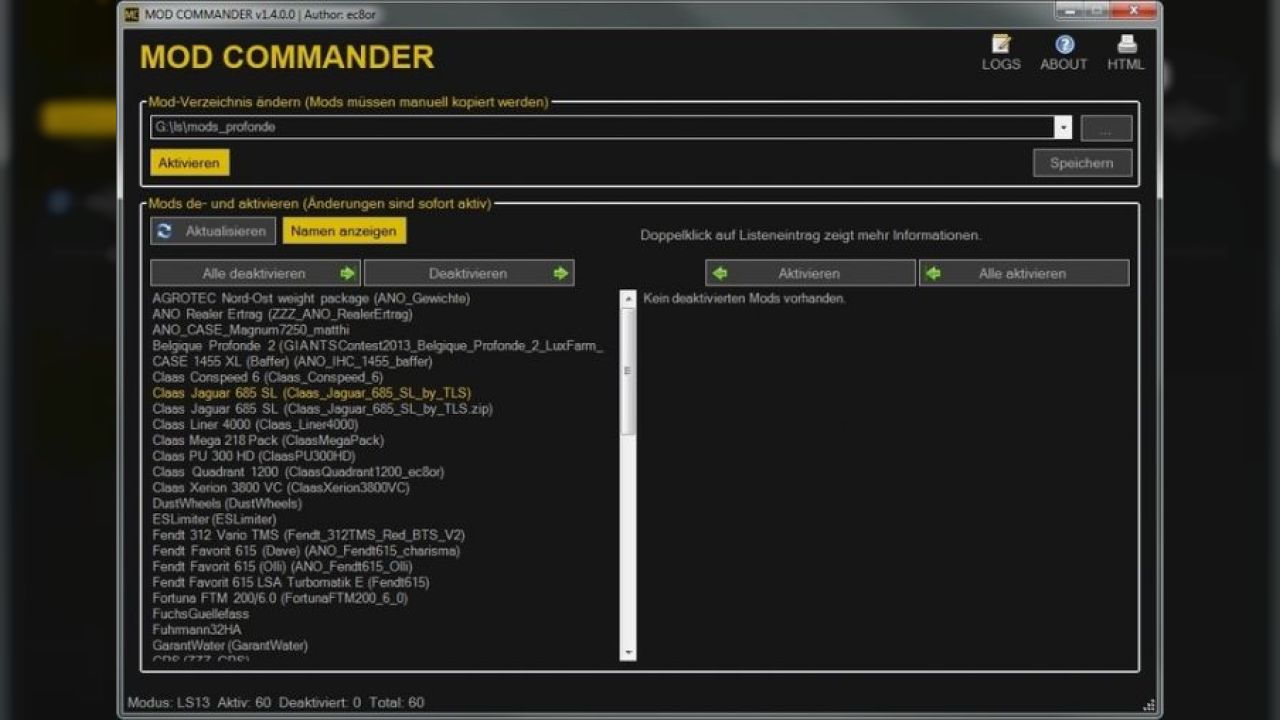The image size is (1280, 720).
Task: Select Fendt Favorit 615 (Olli) entry
Action: click(282, 567)
